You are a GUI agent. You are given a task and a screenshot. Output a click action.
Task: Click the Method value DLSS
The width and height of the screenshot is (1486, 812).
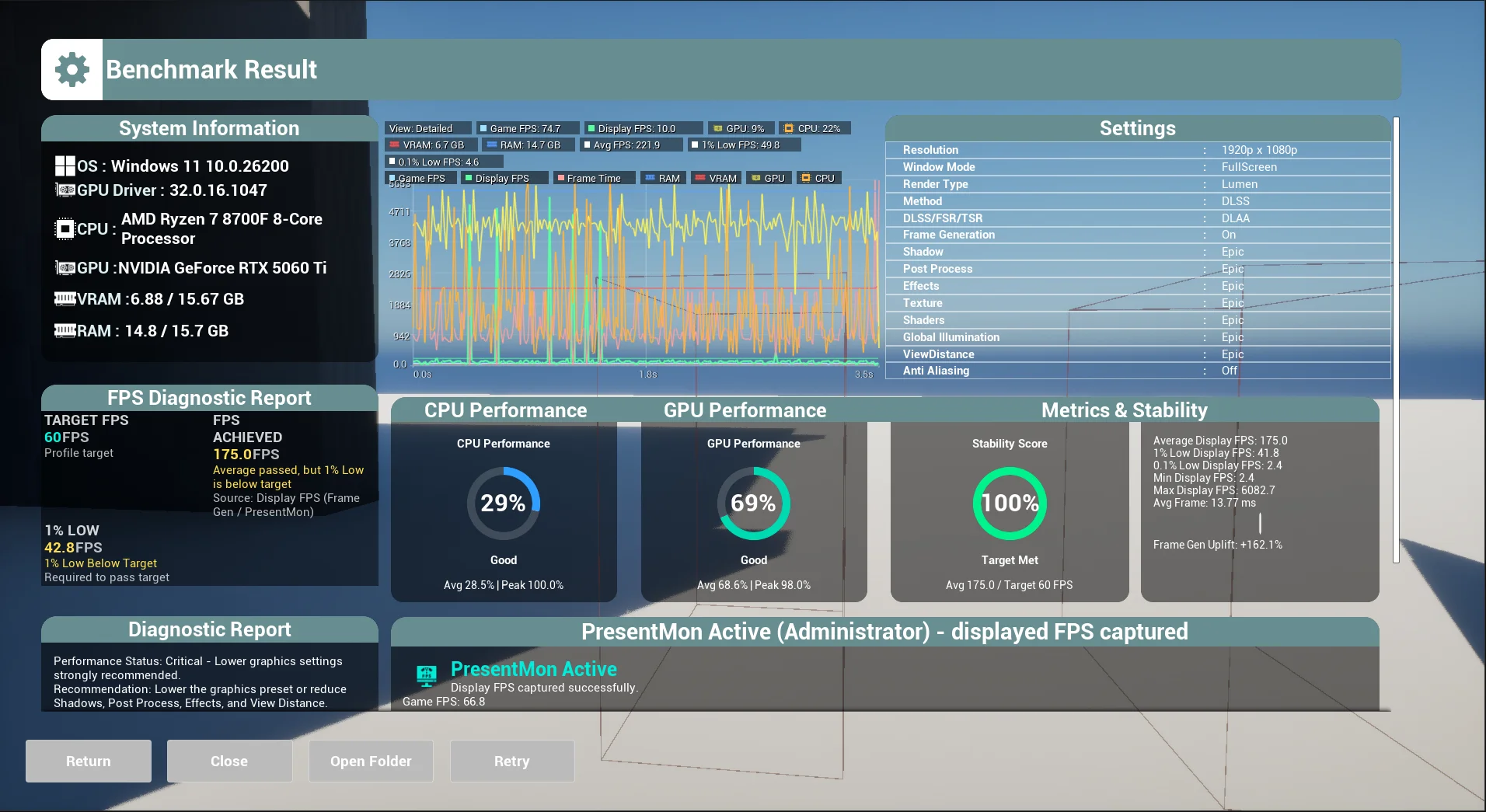1235,201
